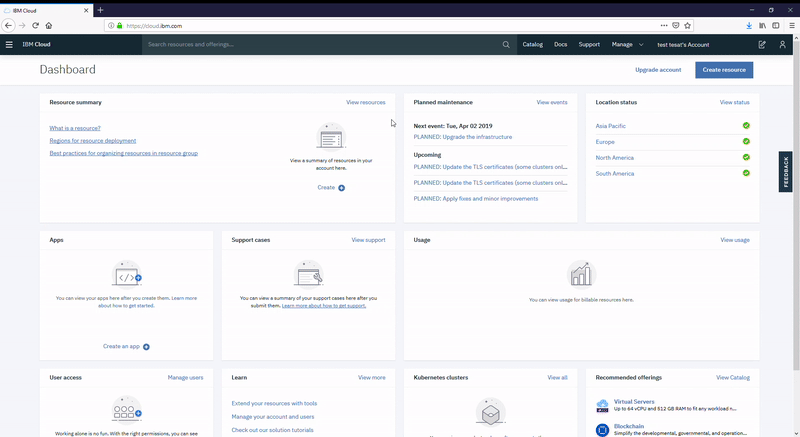The height and width of the screenshot is (437, 800).
Task: Click View support link
Action: pyautogui.click(x=368, y=240)
